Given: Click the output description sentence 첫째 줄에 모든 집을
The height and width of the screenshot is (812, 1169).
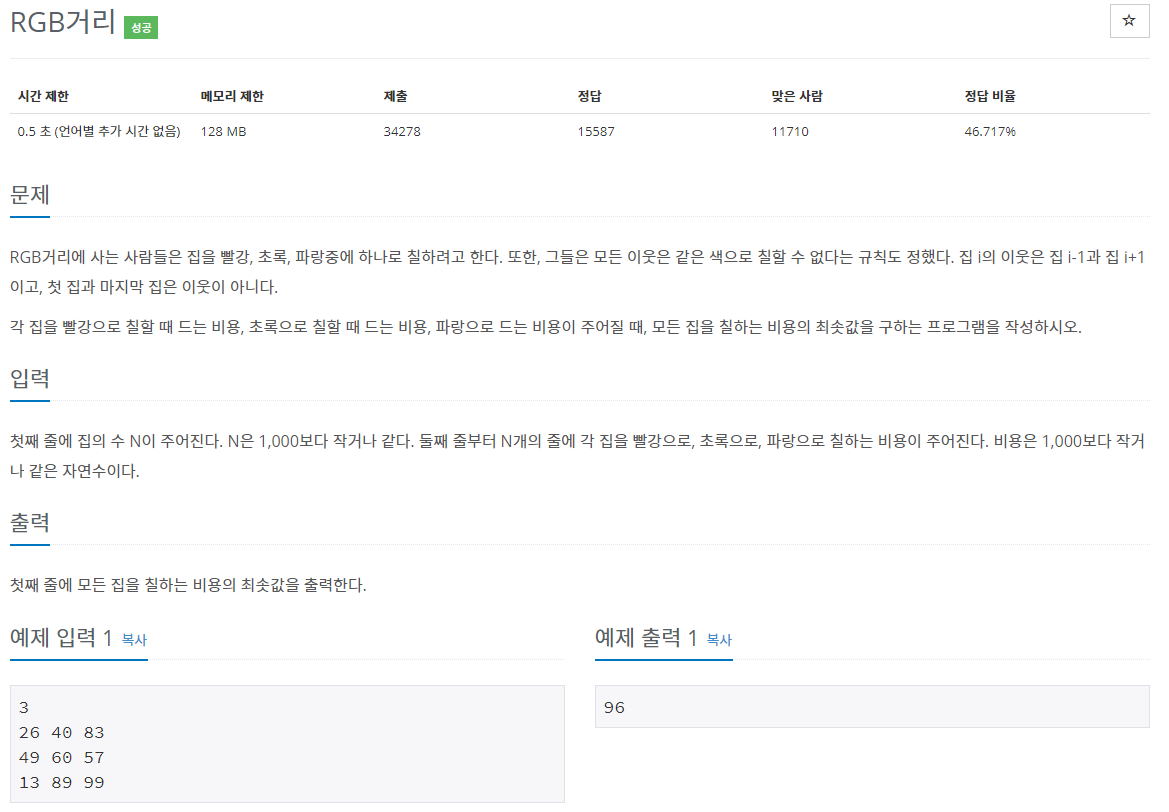Looking at the screenshot, I should 188,585.
